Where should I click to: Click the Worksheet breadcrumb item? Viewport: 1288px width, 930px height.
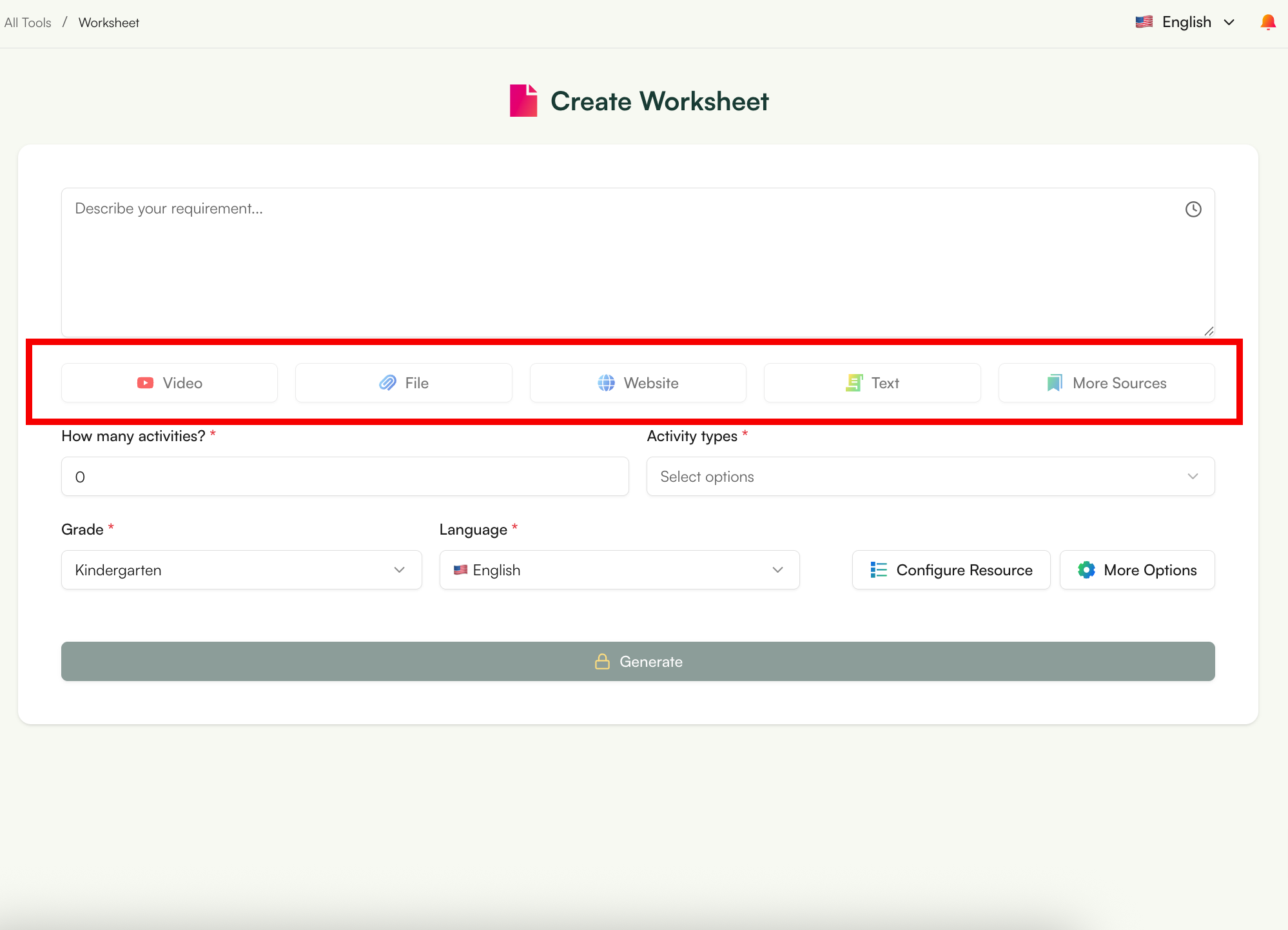coord(108,22)
